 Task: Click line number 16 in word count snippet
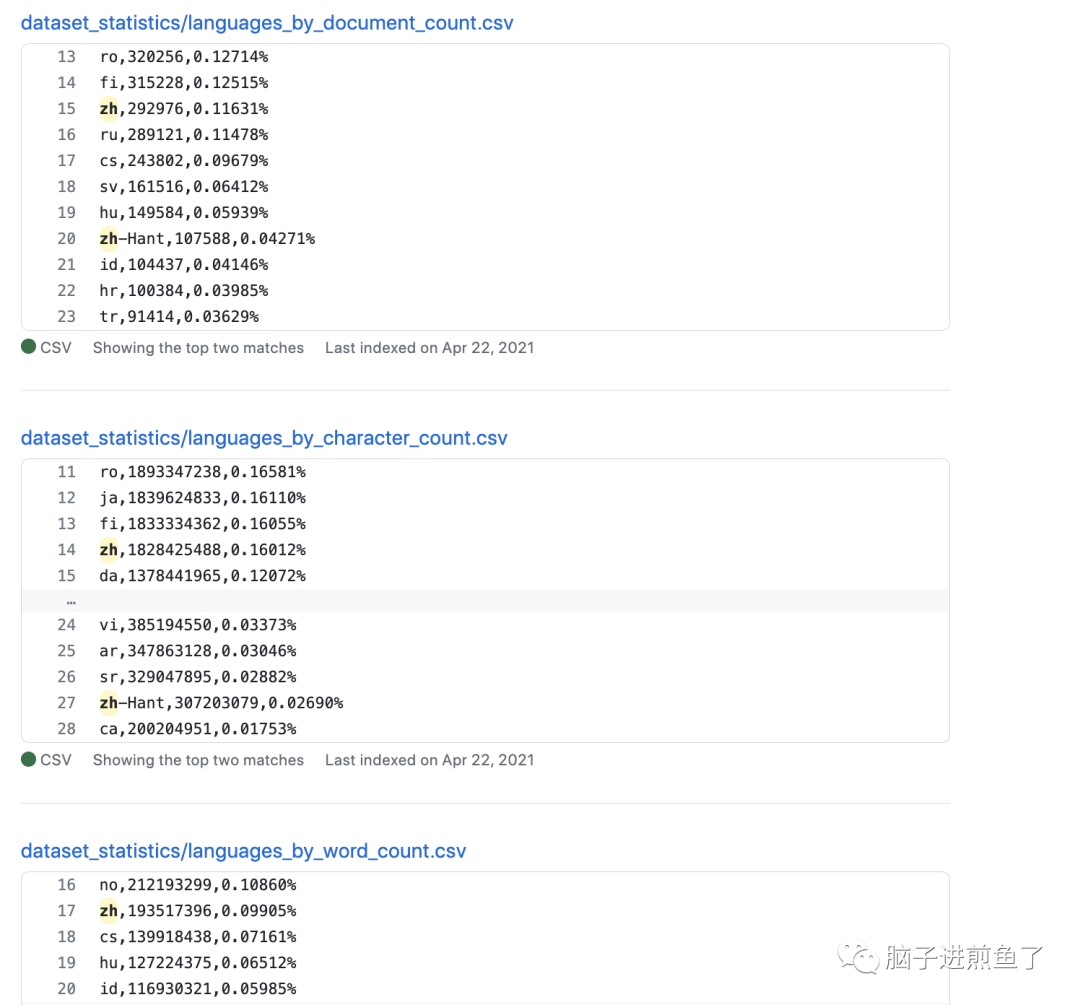pyautogui.click(x=66, y=884)
